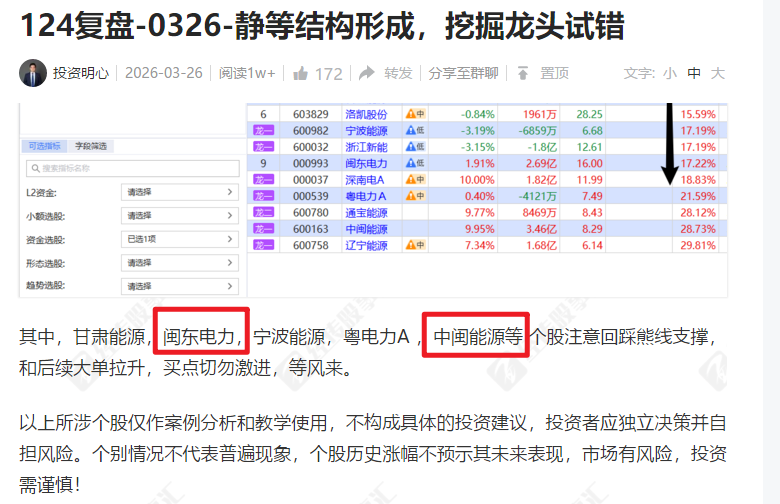Click the thumbs-up like icon
The image size is (780, 504).
[300, 73]
